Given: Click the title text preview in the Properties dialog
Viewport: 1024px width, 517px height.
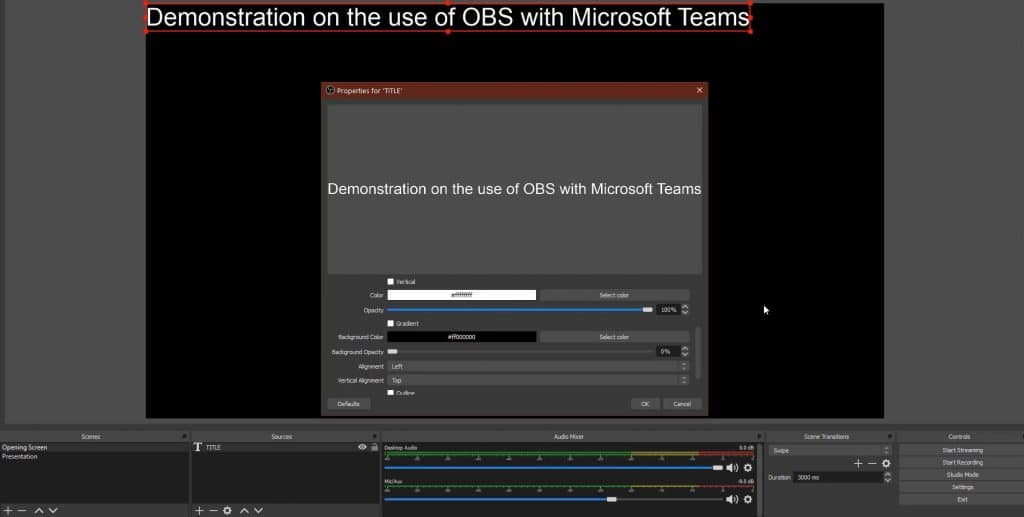Looking at the screenshot, I should [x=514, y=189].
